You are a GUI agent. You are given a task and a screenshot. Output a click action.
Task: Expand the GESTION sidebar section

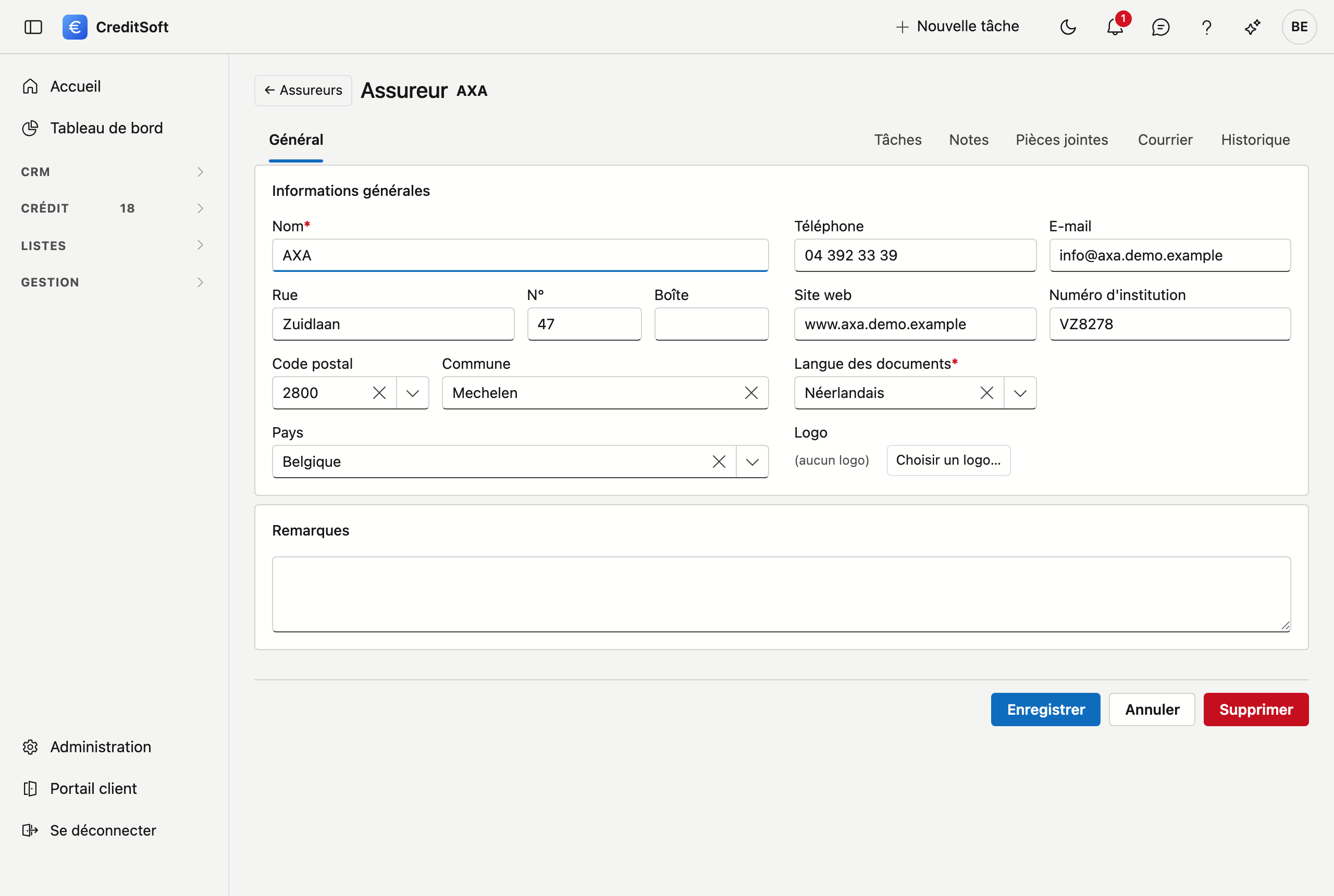point(113,282)
